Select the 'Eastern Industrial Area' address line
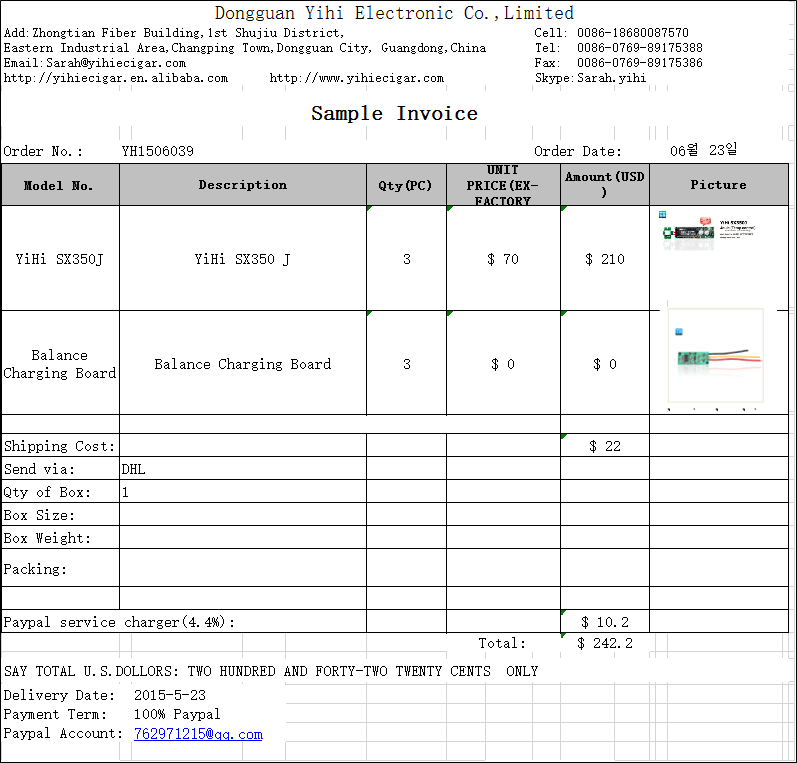The height and width of the screenshot is (763, 797). [245, 48]
